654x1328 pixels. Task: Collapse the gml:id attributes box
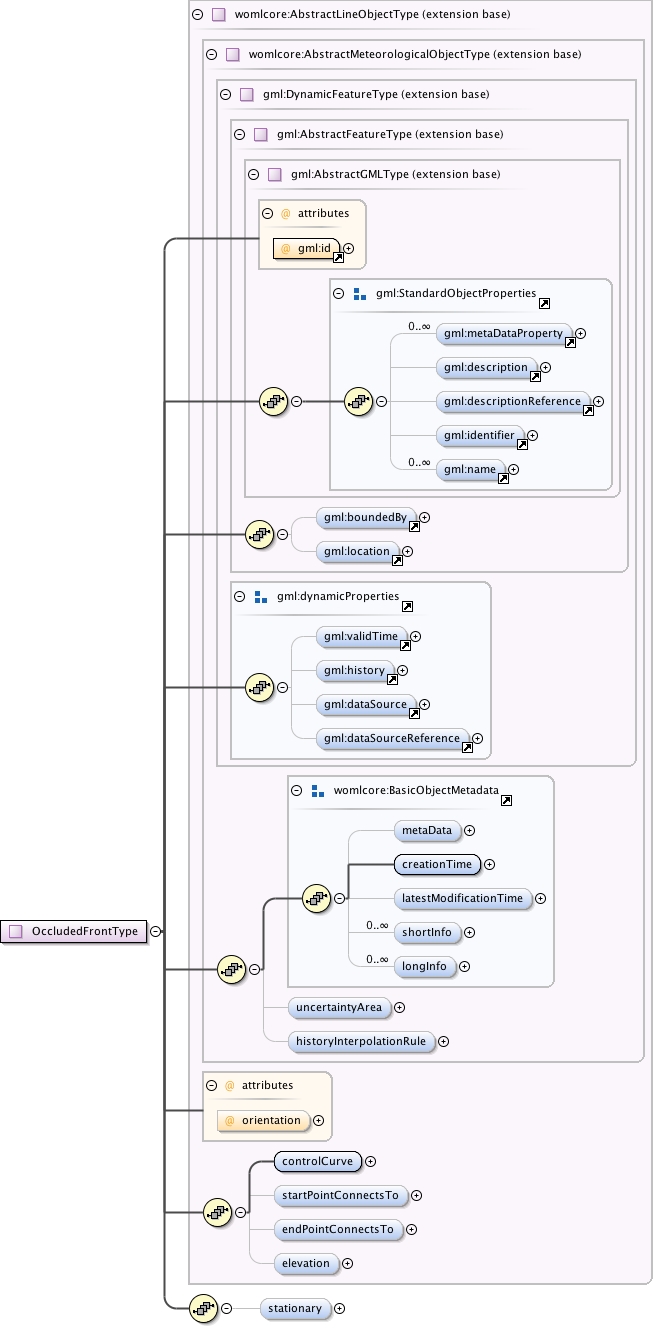268,213
